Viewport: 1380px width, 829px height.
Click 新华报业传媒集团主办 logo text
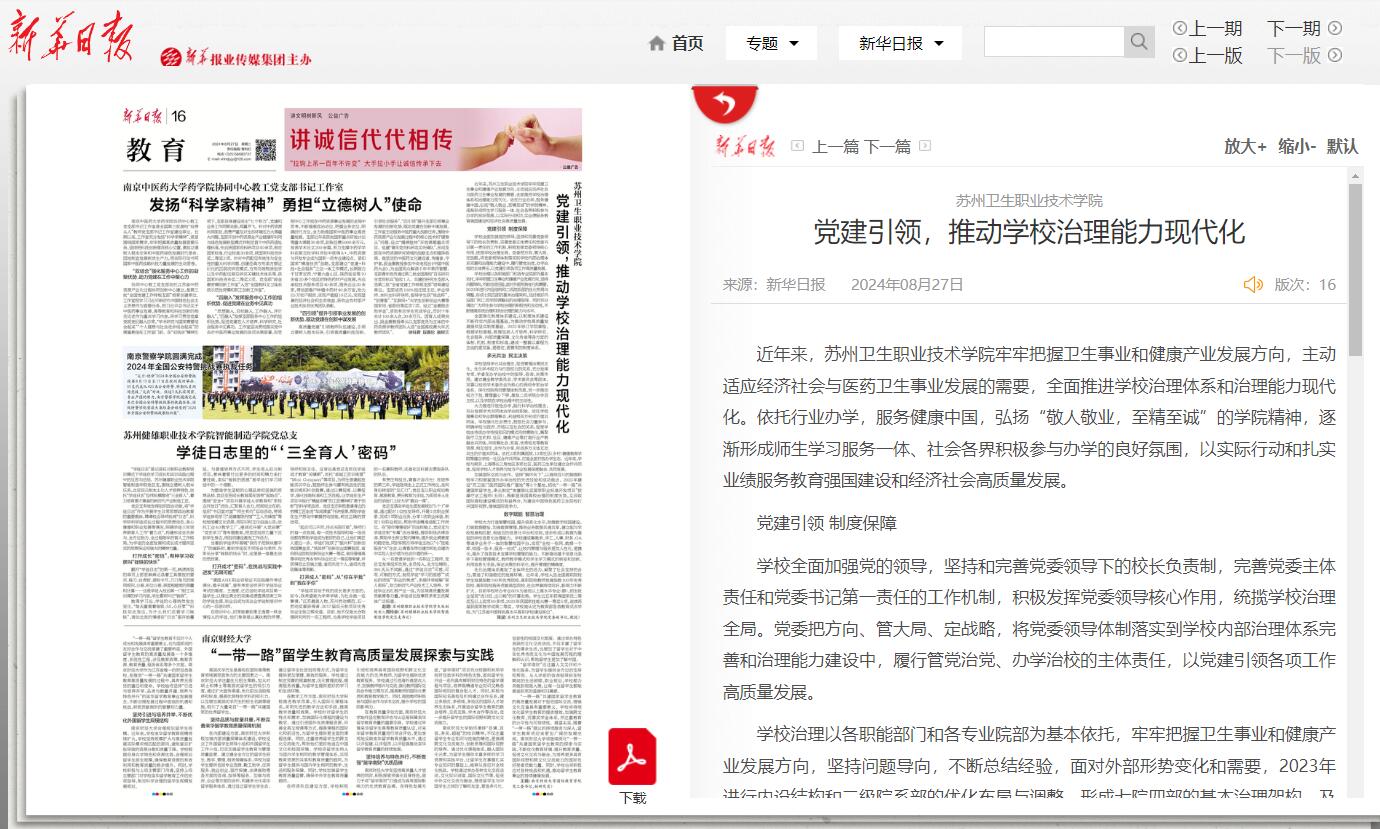coord(236,59)
